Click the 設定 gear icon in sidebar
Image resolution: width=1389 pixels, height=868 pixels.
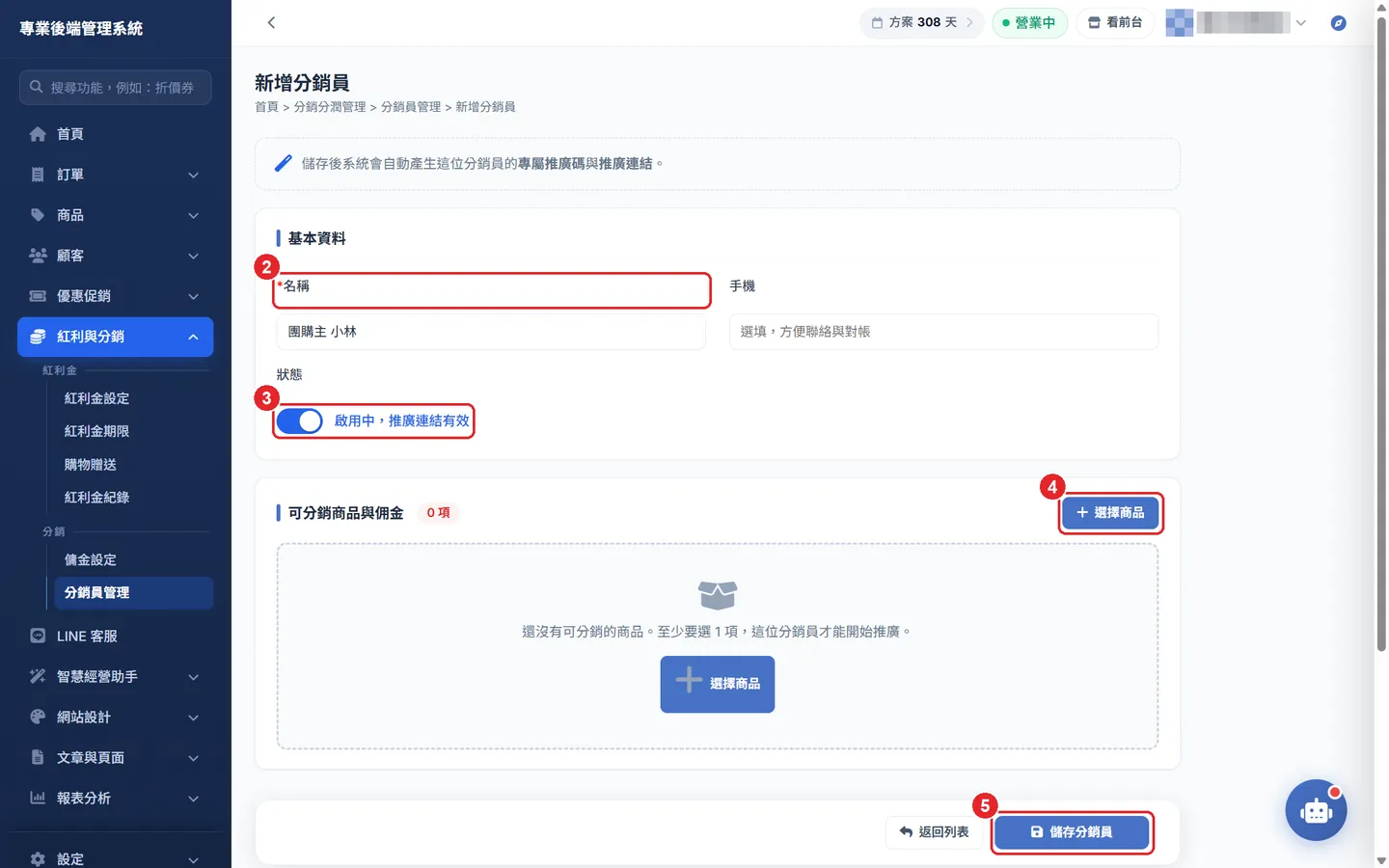[x=38, y=858]
